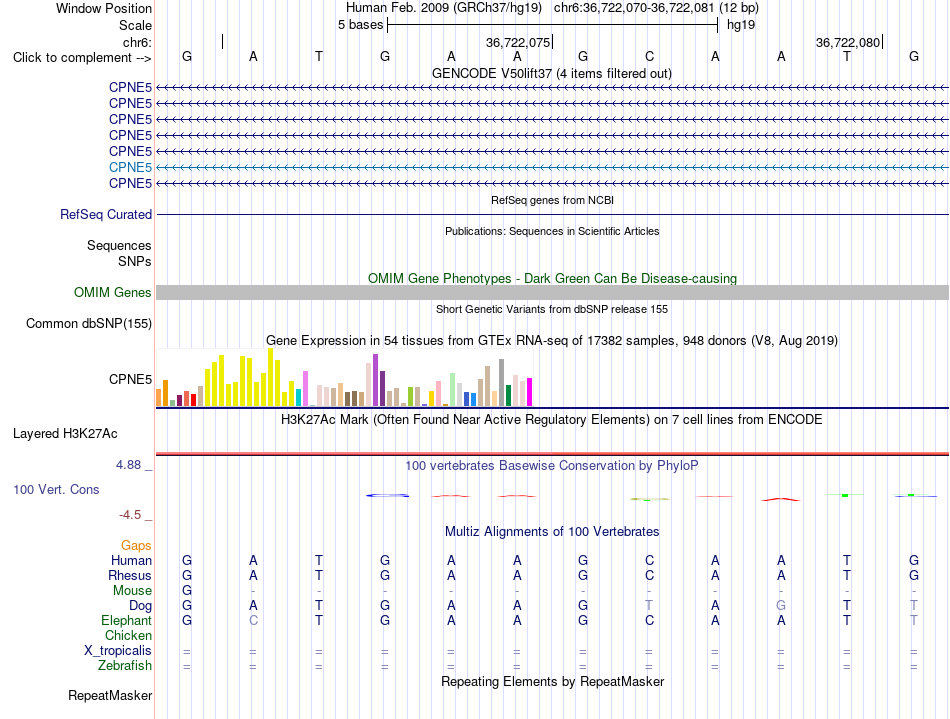Click the '5 bases' scale bar label
The height and width of the screenshot is (719, 950).
(x=360, y=25)
